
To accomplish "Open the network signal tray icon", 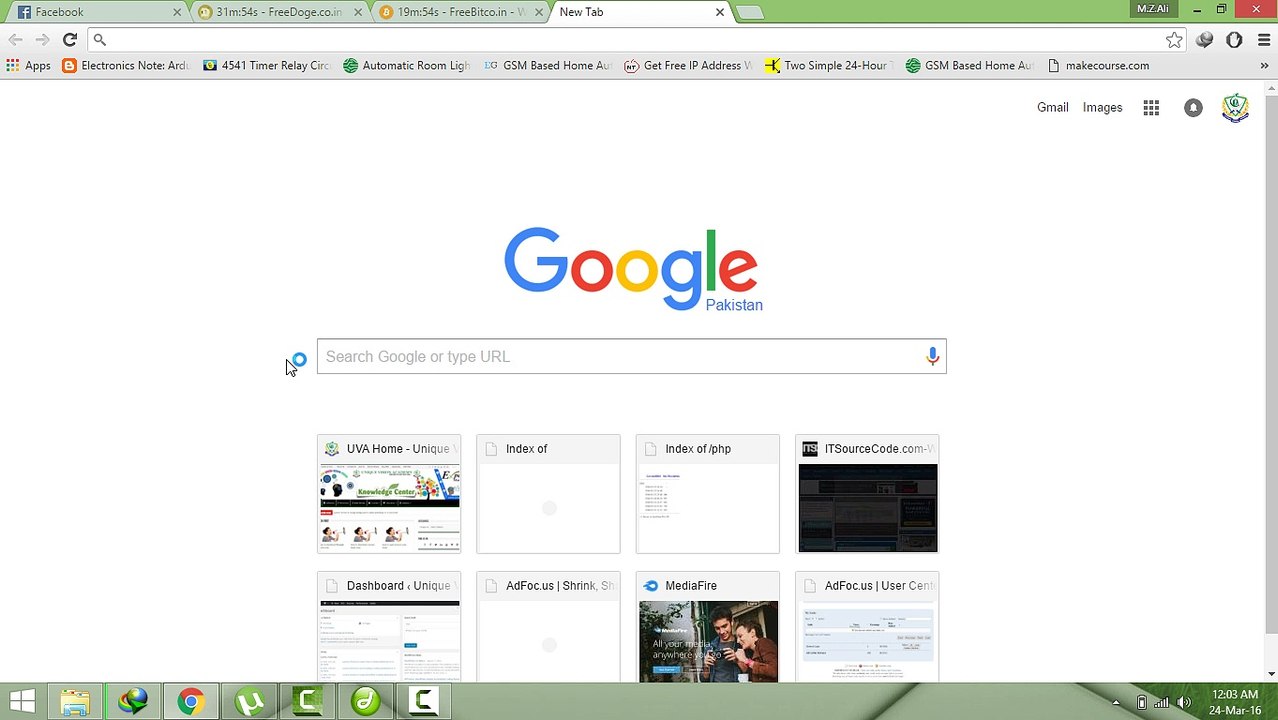I will (1162, 703).
